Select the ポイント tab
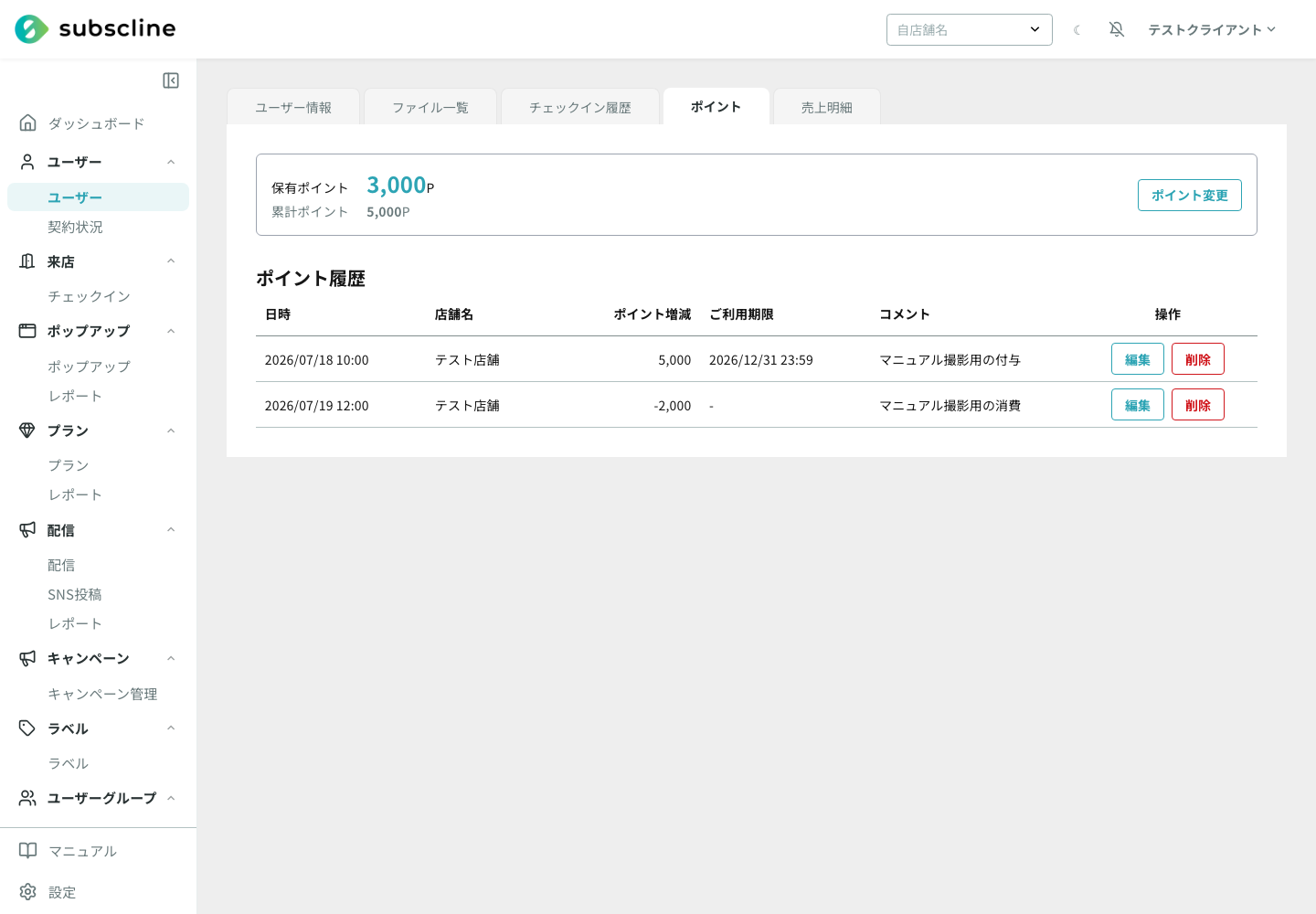The height and width of the screenshot is (914, 1316). pyautogui.click(x=716, y=106)
